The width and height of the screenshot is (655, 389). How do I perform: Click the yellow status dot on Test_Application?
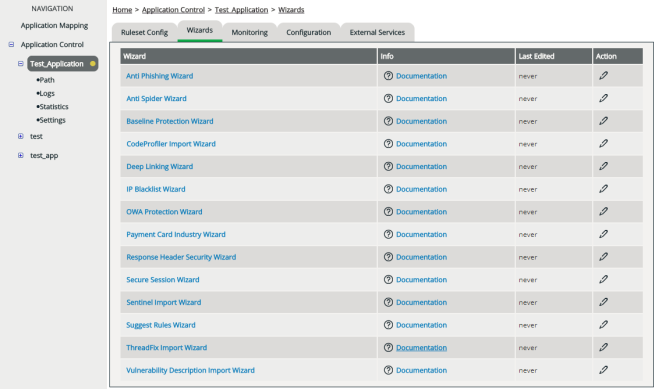[93, 64]
